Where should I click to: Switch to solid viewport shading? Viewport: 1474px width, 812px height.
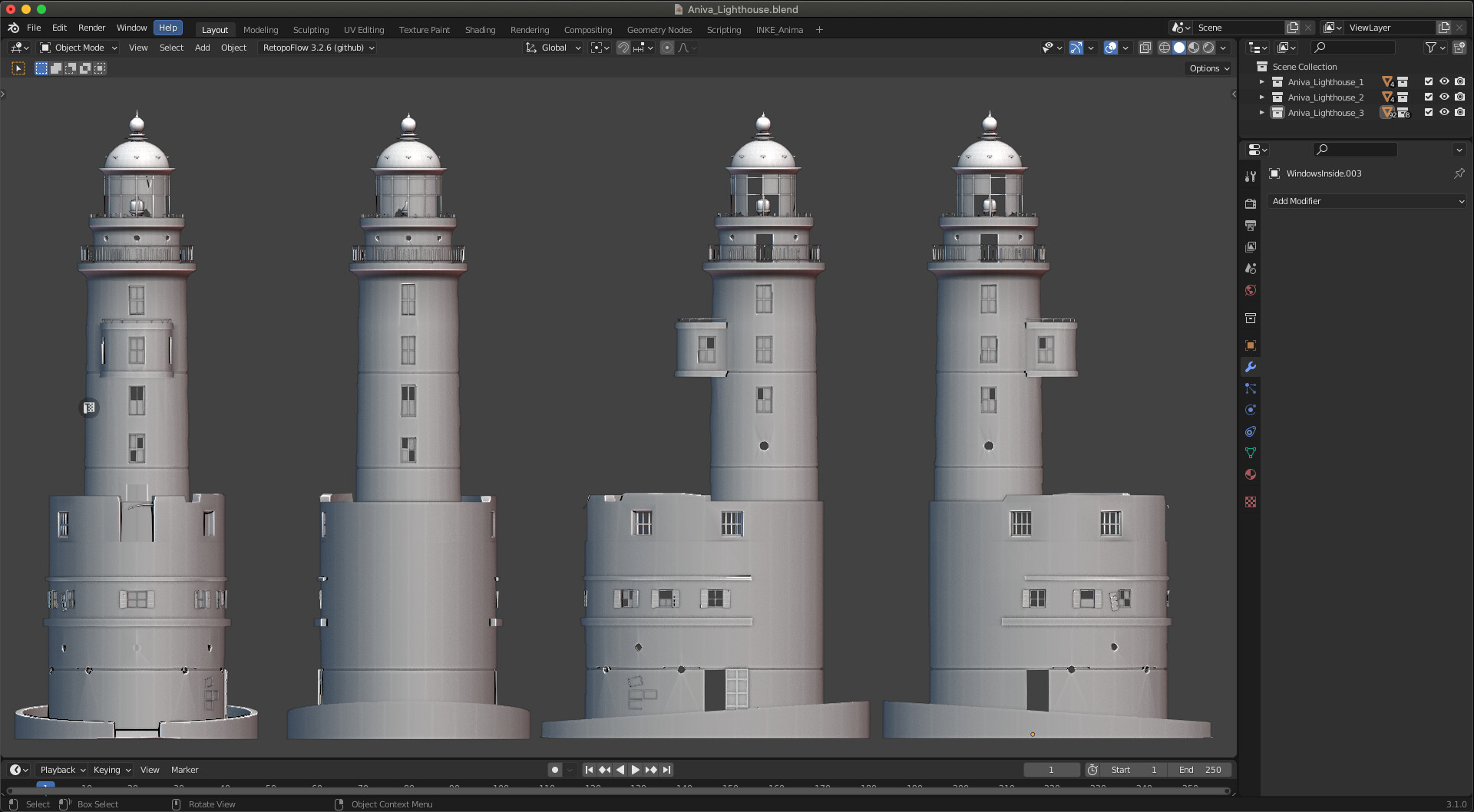click(1179, 48)
